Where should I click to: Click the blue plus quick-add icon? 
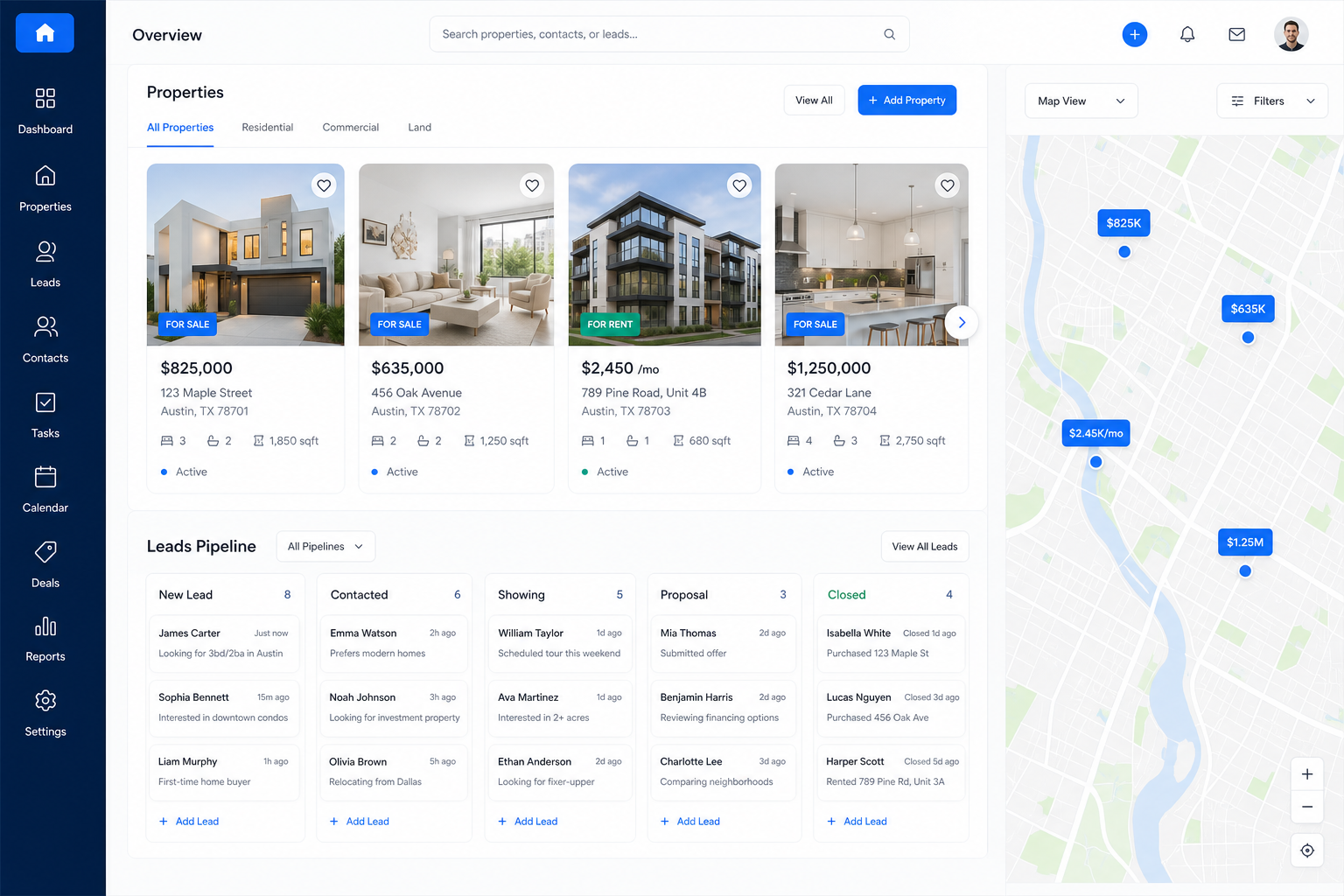pyautogui.click(x=1135, y=34)
